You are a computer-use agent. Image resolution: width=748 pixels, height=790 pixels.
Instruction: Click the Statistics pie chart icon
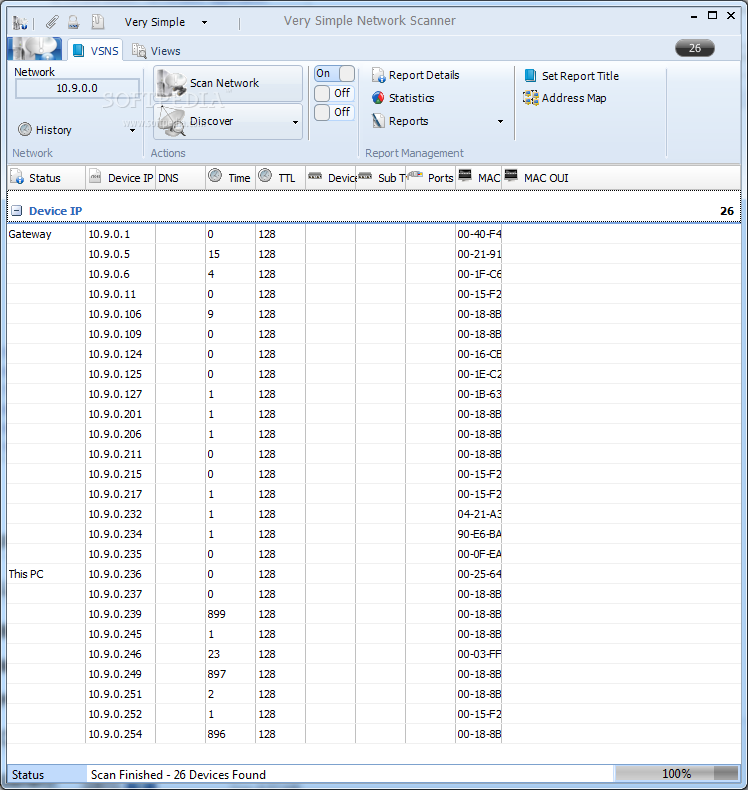(378, 98)
